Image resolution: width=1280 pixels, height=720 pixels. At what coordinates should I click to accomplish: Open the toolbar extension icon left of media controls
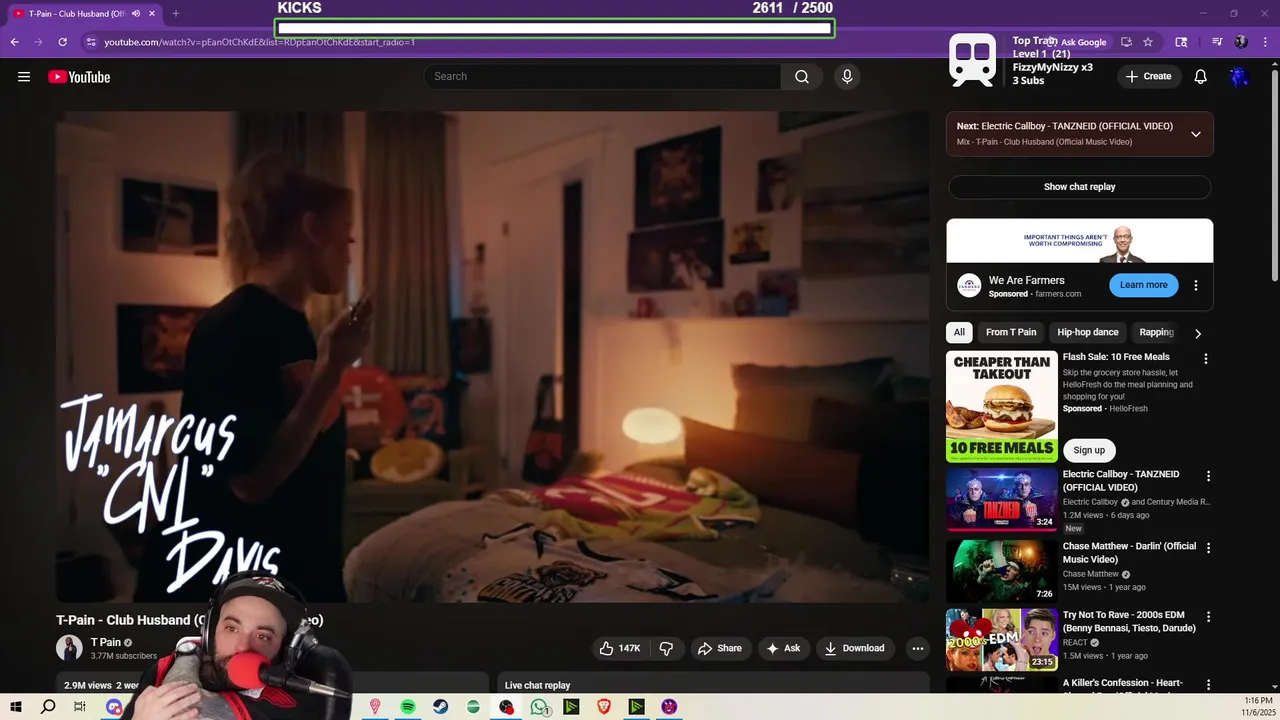(1181, 42)
